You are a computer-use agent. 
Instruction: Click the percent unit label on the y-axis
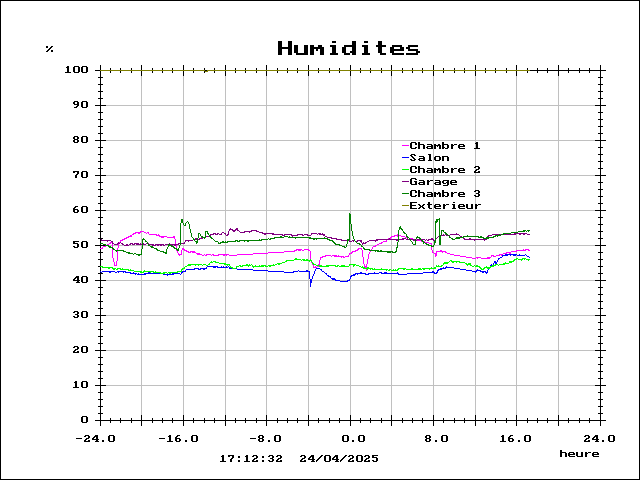50,49
